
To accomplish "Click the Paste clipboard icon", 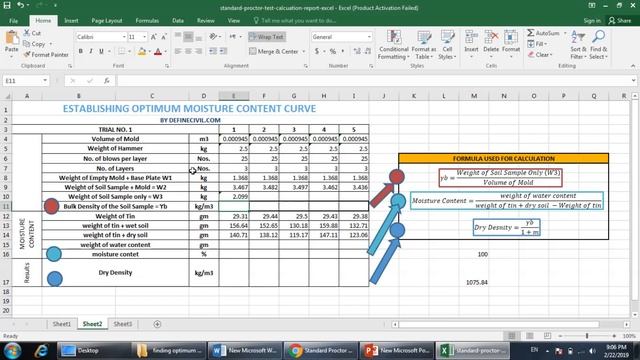I will tap(11, 38).
